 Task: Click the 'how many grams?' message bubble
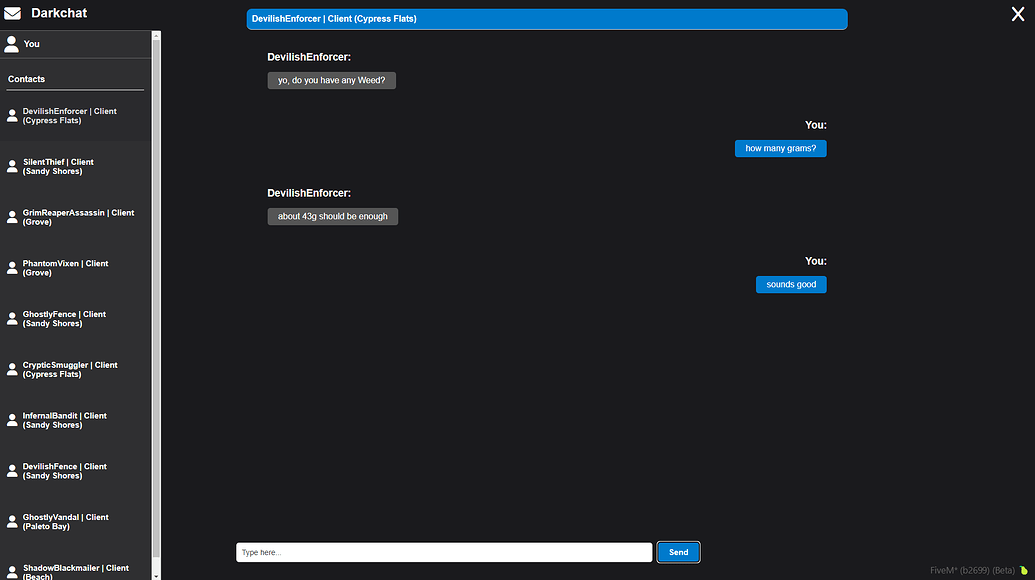click(x=780, y=148)
